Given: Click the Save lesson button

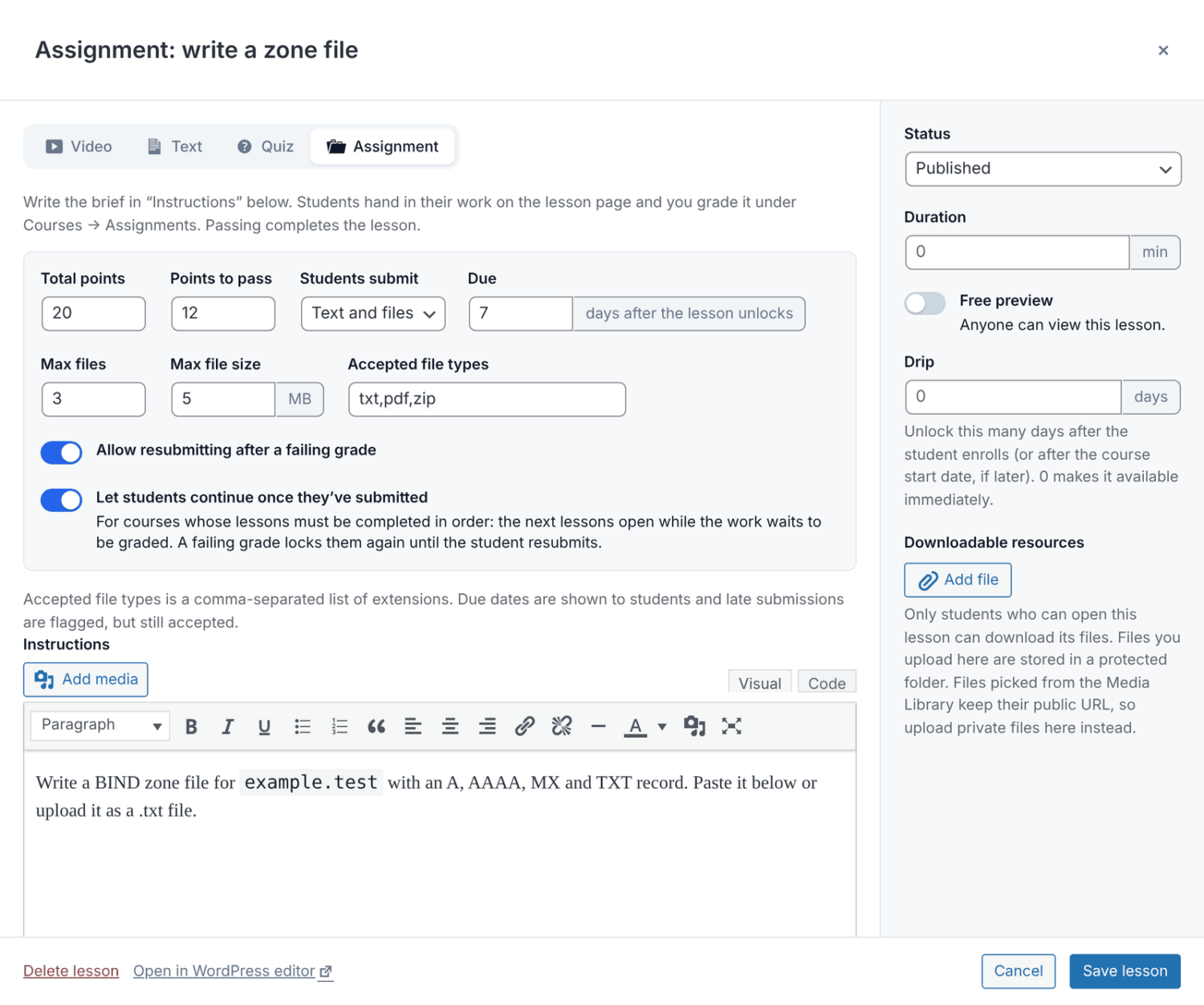Looking at the screenshot, I should click(1125, 971).
